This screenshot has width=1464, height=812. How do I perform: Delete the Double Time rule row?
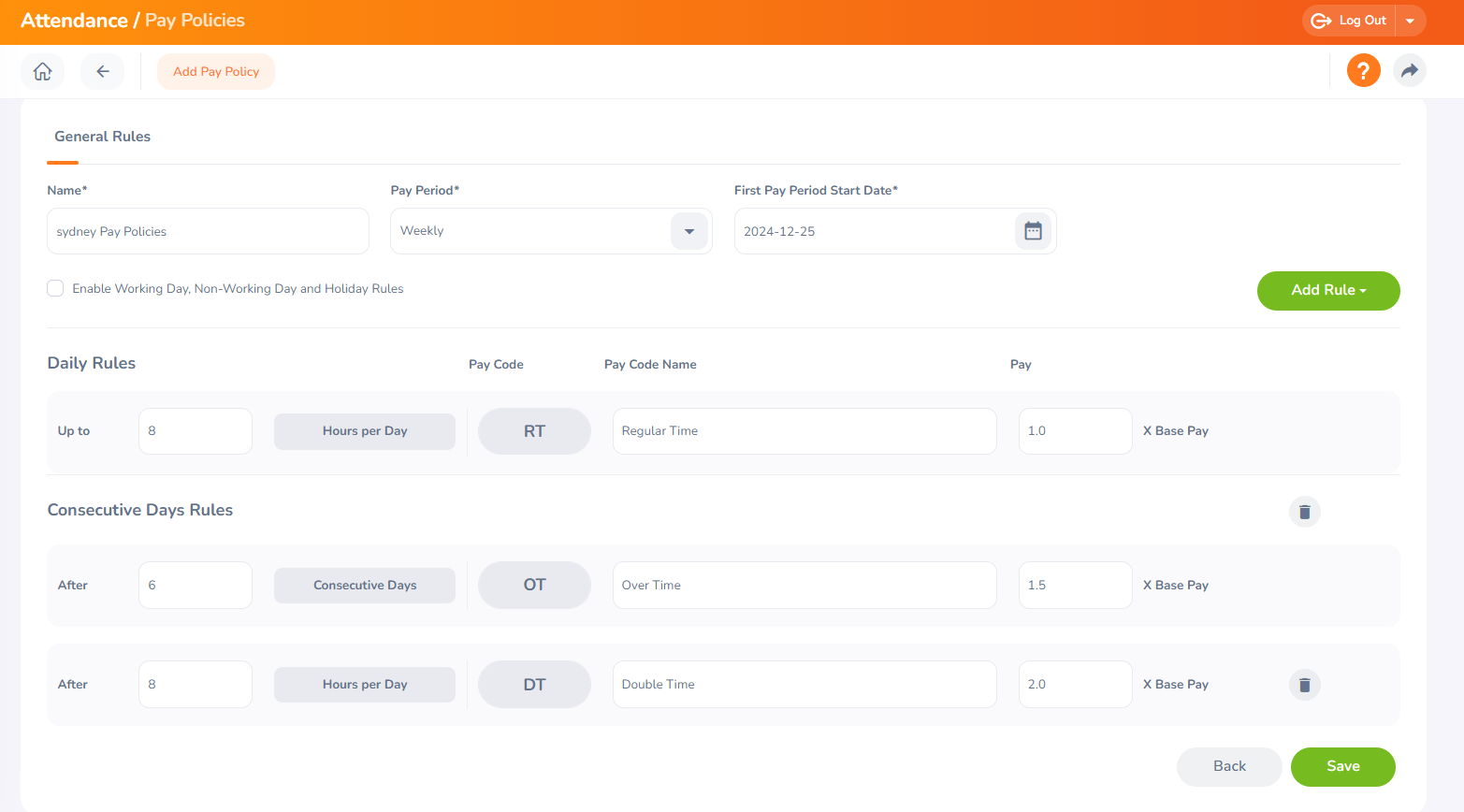pos(1304,685)
